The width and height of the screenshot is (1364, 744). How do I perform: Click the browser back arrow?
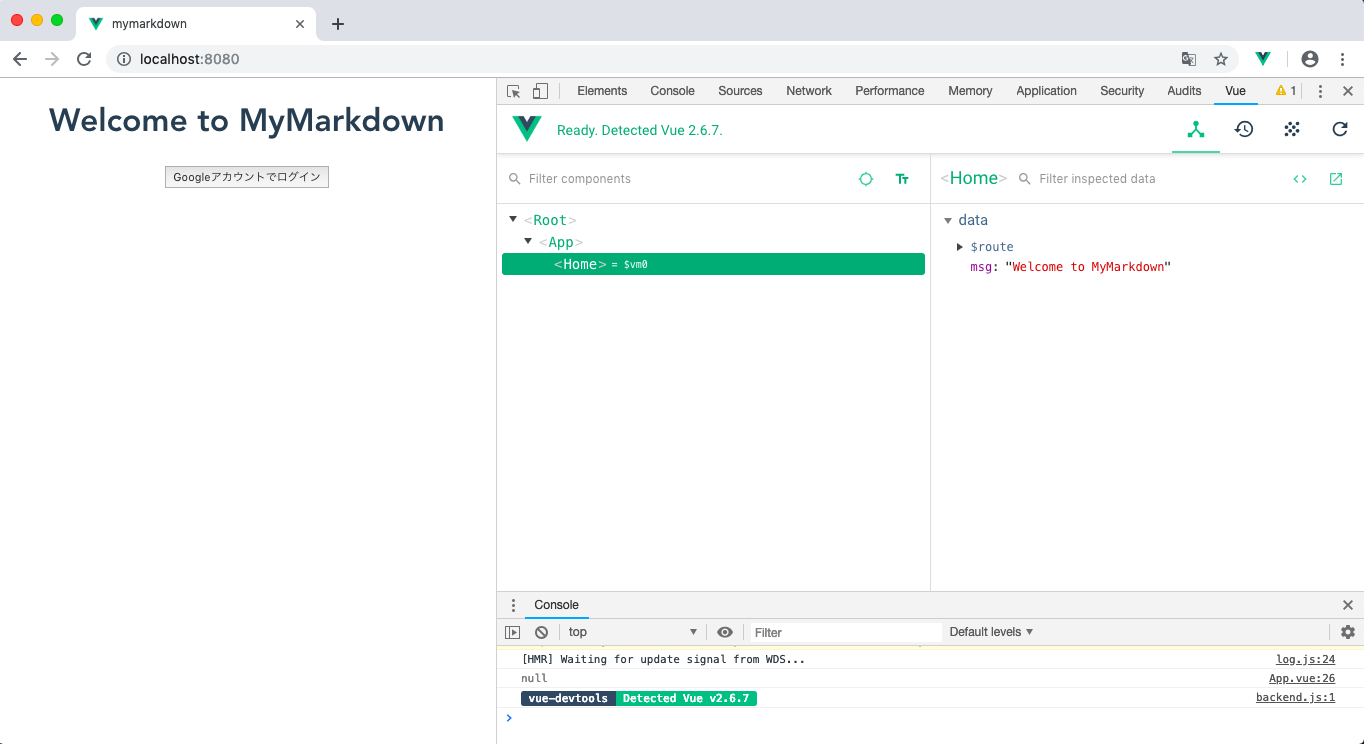(20, 59)
